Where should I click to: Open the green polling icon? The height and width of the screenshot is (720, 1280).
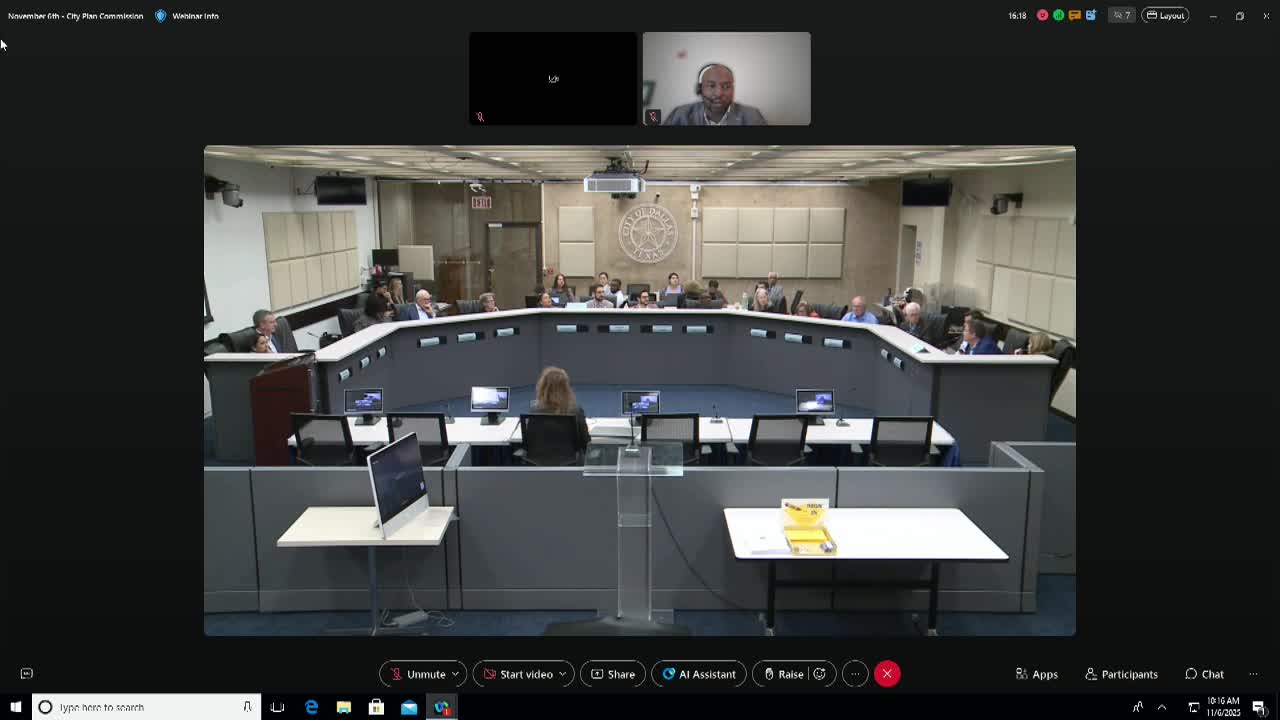[1058, 16]
